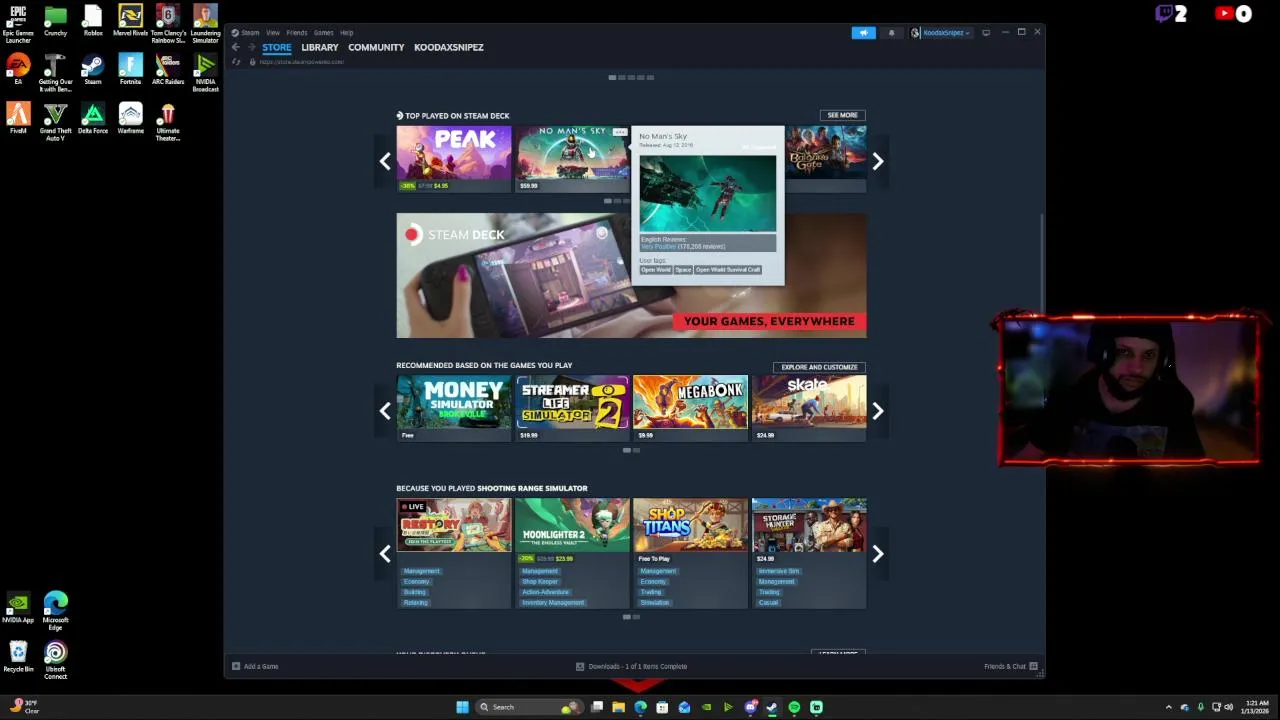
Task: Click See More for Top Played on Steam Deck
Action: 842,115
